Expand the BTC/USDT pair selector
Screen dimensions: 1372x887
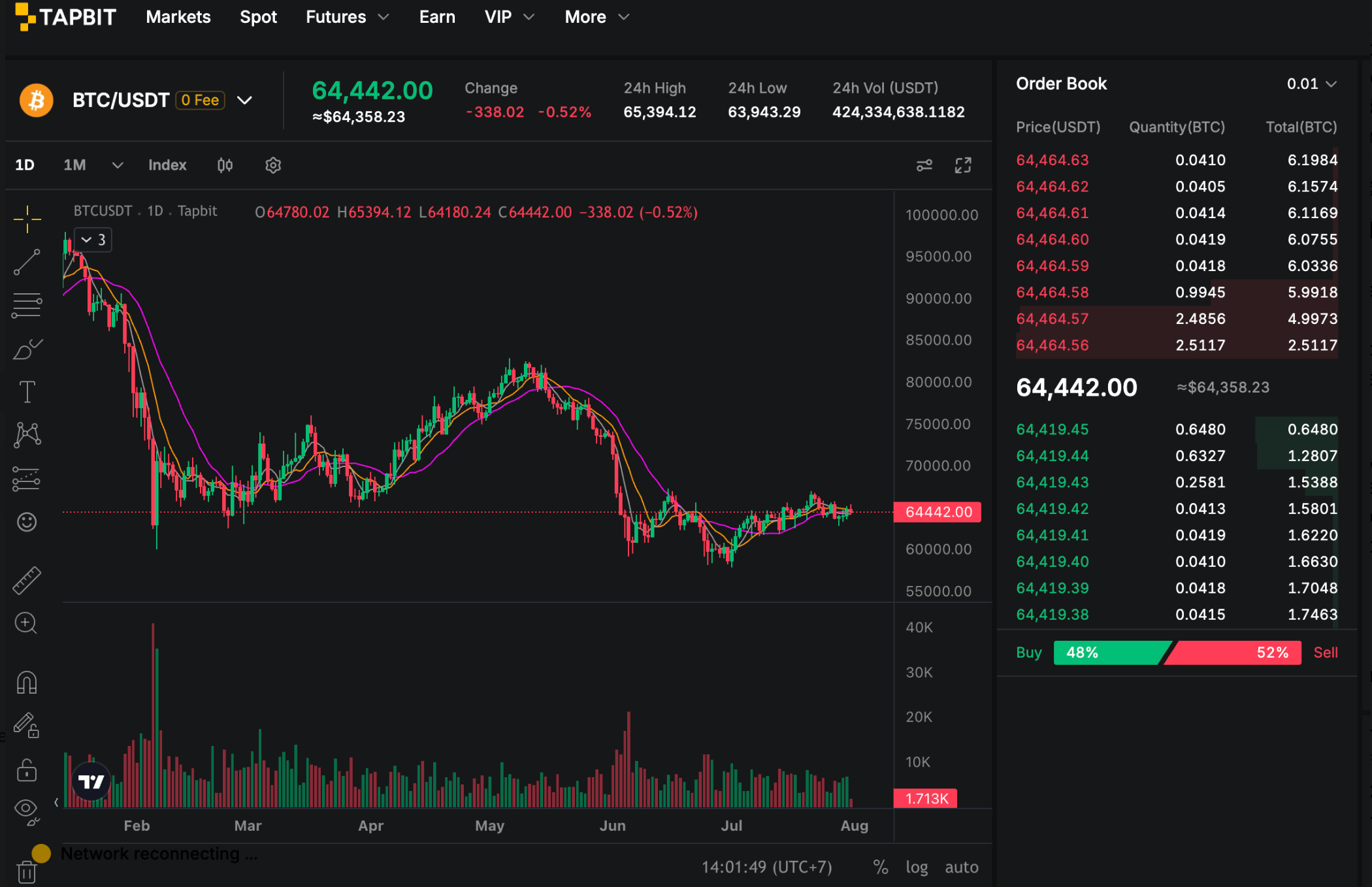click(x=244, y=100)
